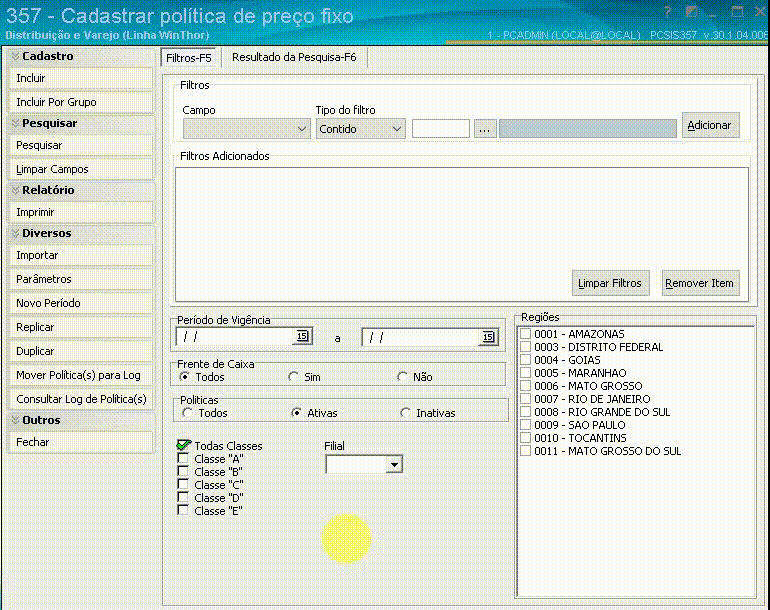770x610 pixels.
Task: Click Mover Política(s) para Log
Action: point(81,375)
